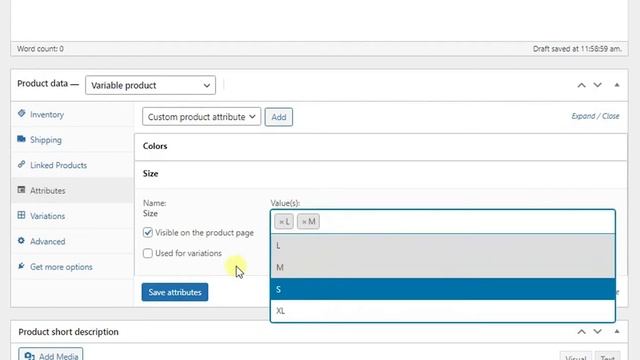The image size is (640, 360).
Task: Open the Advanced tab
Action: (72, 241)
